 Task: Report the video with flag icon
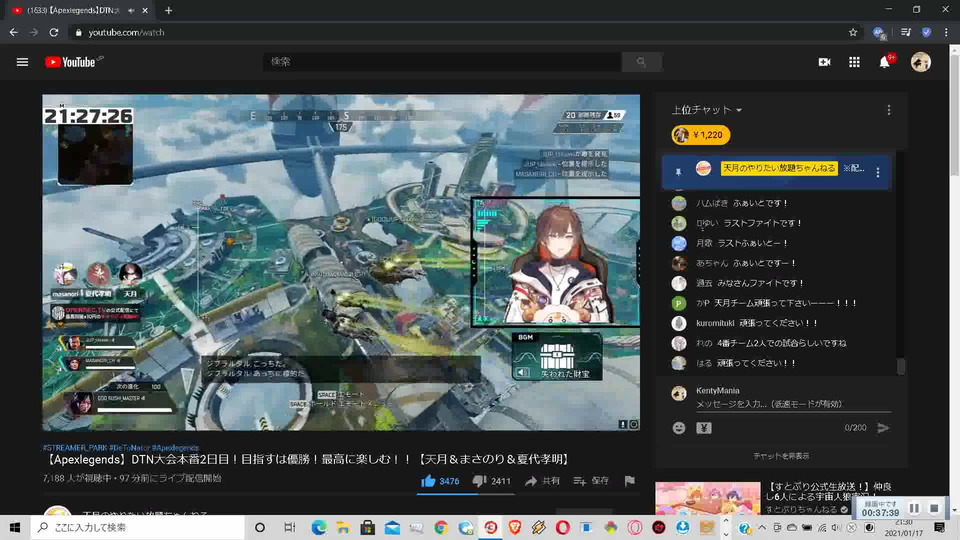(x=629, y=481)
